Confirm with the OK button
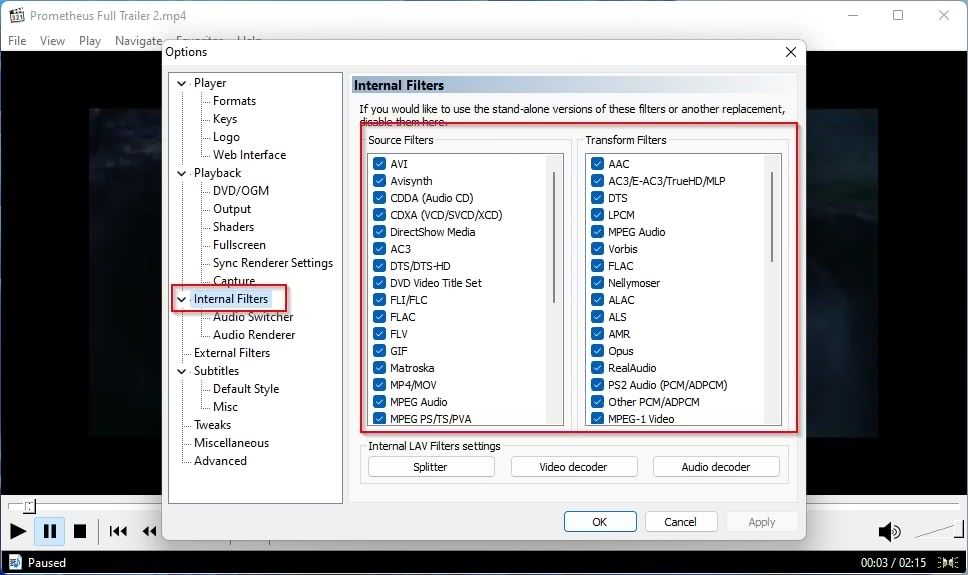Image resolution: width=968 pixels, height=575 pixels. click(600, 522)
